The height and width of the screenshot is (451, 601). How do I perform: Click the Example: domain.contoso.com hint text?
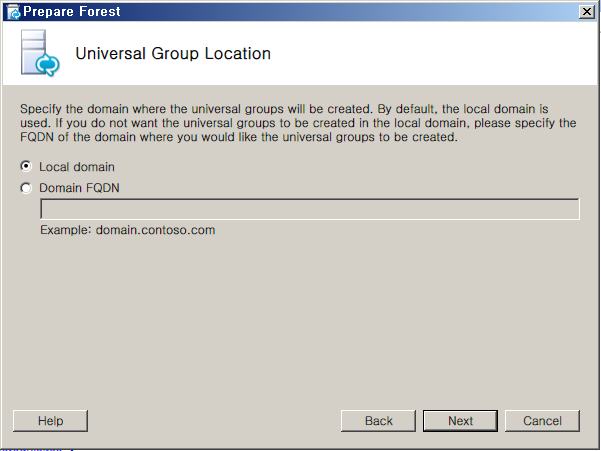pos(128,230)
